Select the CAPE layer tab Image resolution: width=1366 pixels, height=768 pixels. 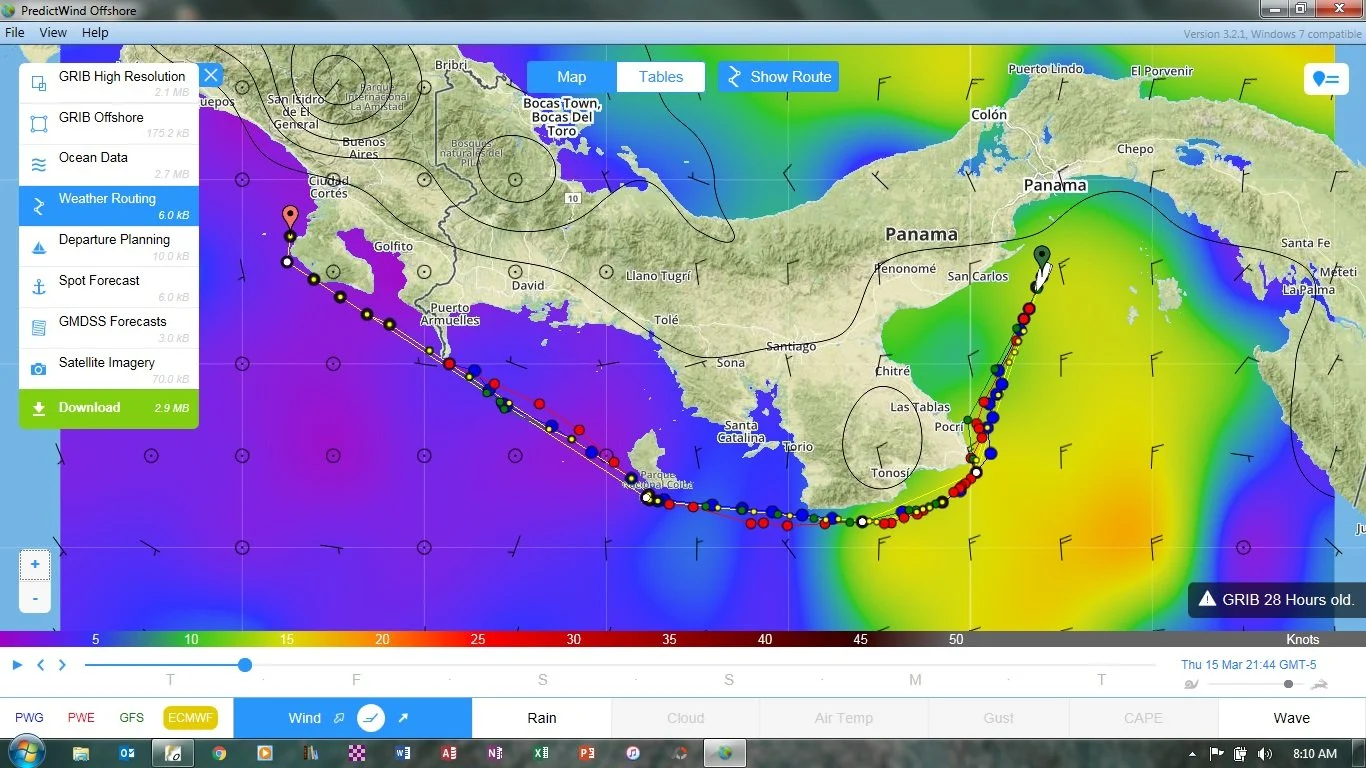pos(1143,718)
